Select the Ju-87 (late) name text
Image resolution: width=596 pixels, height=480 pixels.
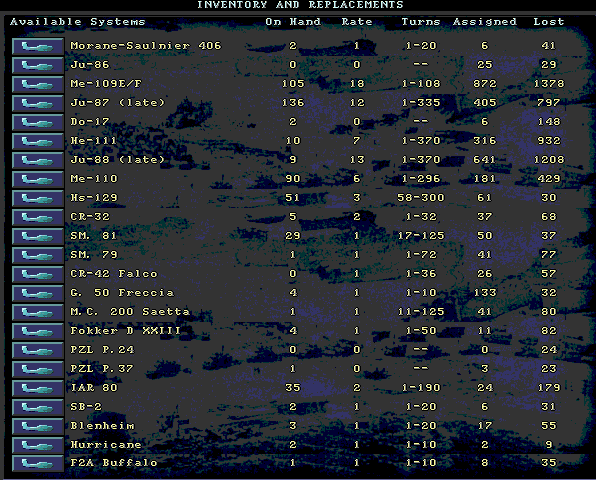point(118,103)
